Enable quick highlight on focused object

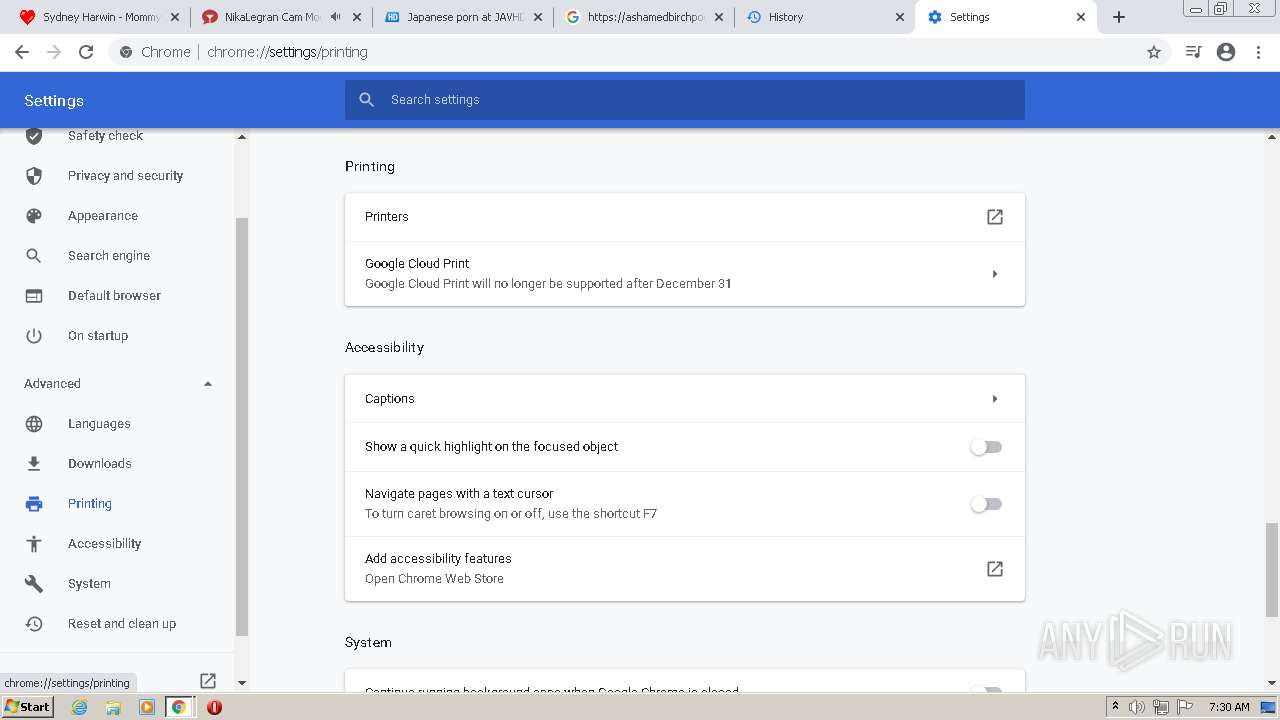pos(986,447)
